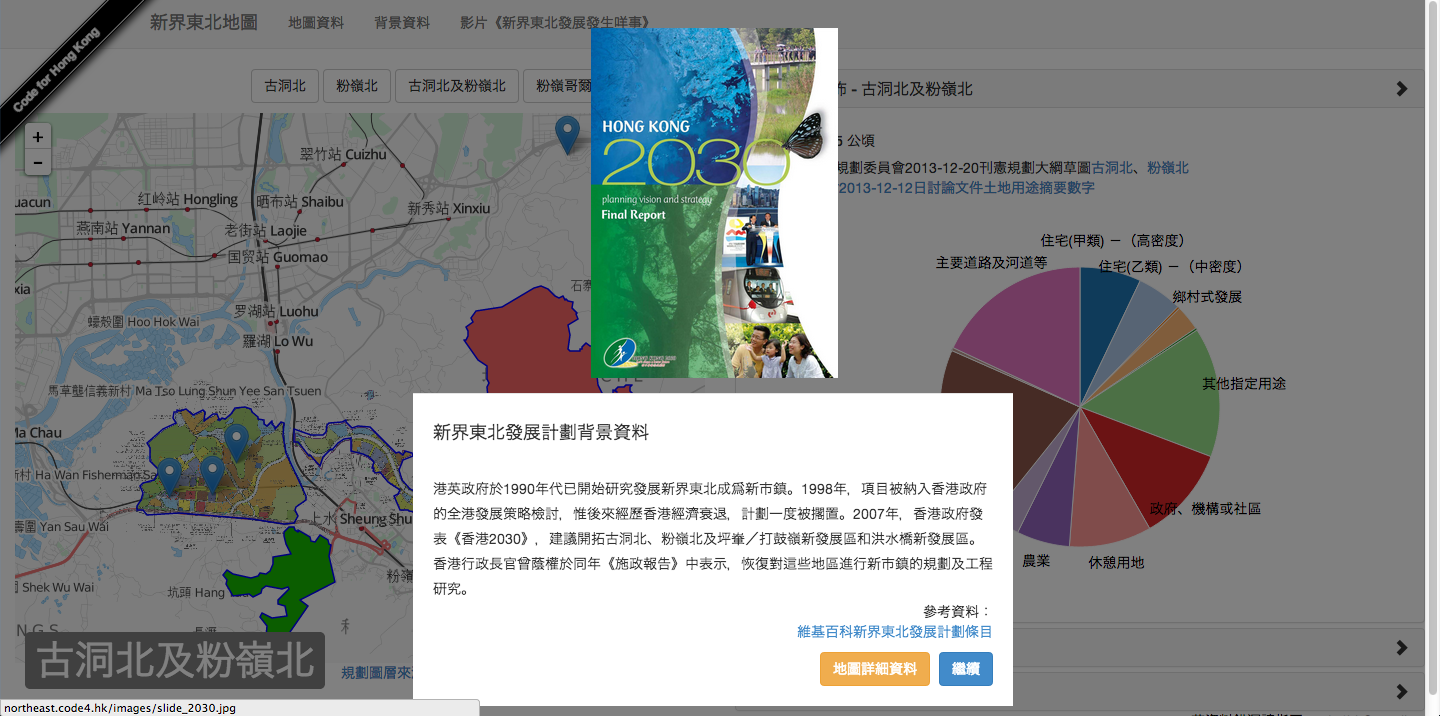The image size is (1440, 716).
Task: Click the map zoom out minus button
Action: point(38,162)
